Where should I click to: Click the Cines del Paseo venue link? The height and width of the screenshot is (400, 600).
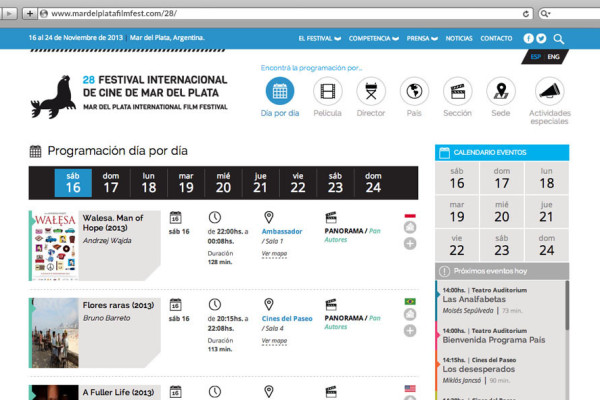click(287, 318)
